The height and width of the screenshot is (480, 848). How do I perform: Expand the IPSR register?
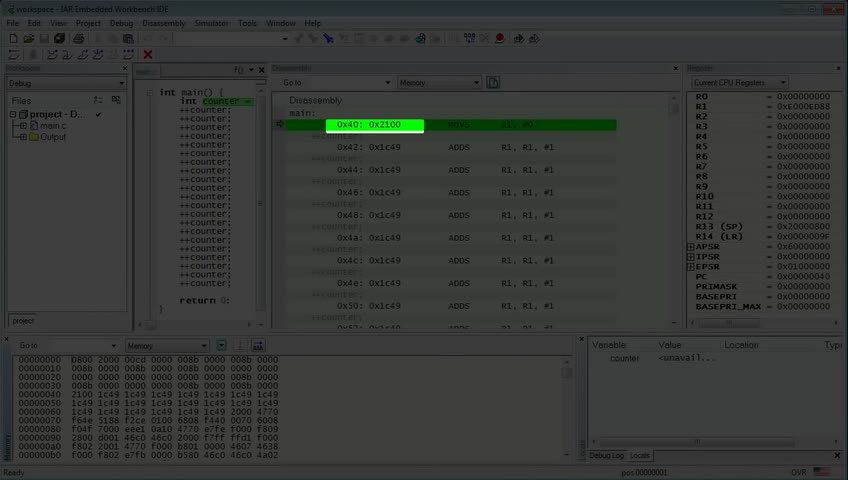[691, 257]
